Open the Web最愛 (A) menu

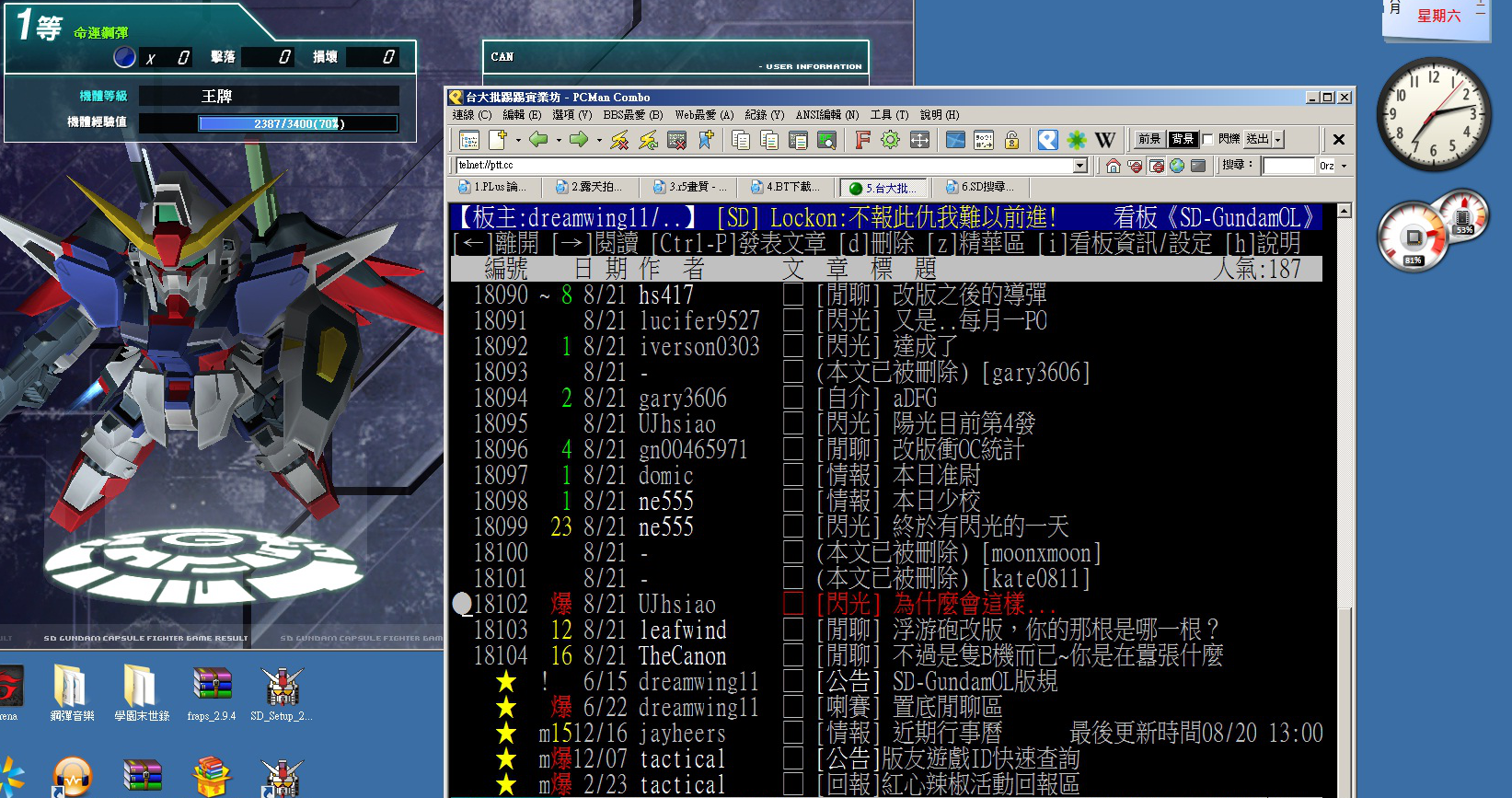click(704, 115)
